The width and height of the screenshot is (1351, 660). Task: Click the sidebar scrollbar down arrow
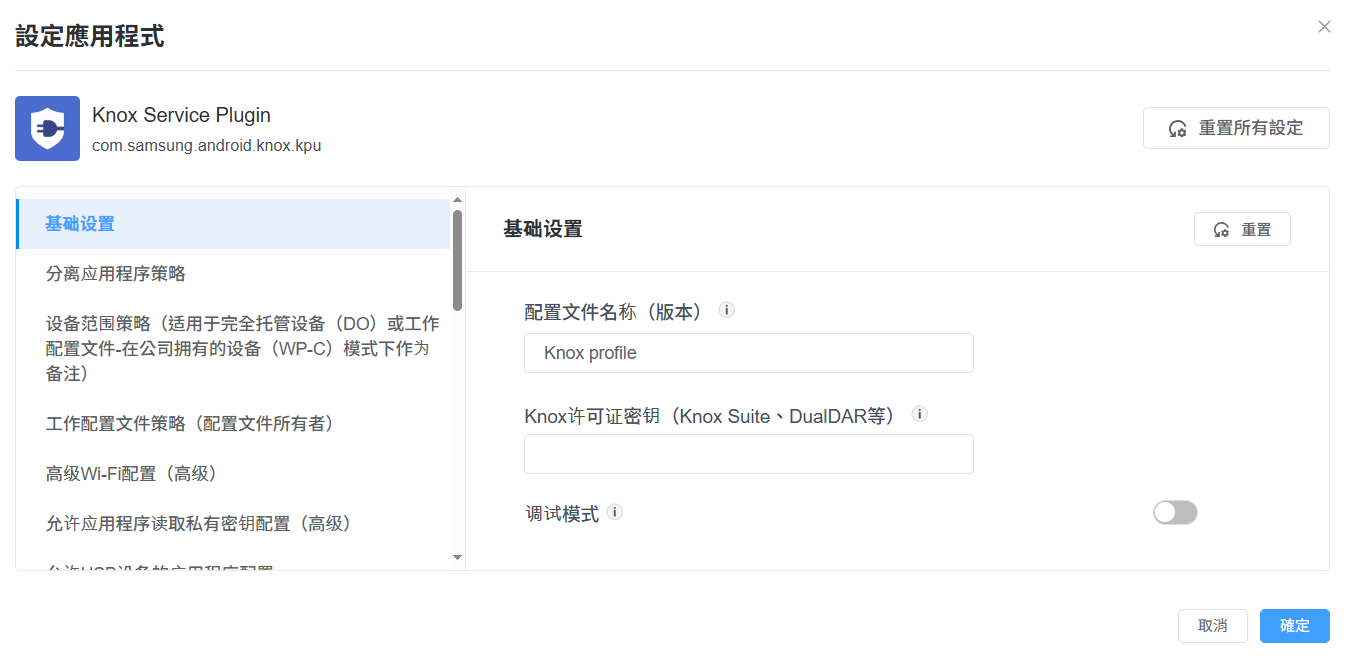pyautogui.click(x=457, y=557)
